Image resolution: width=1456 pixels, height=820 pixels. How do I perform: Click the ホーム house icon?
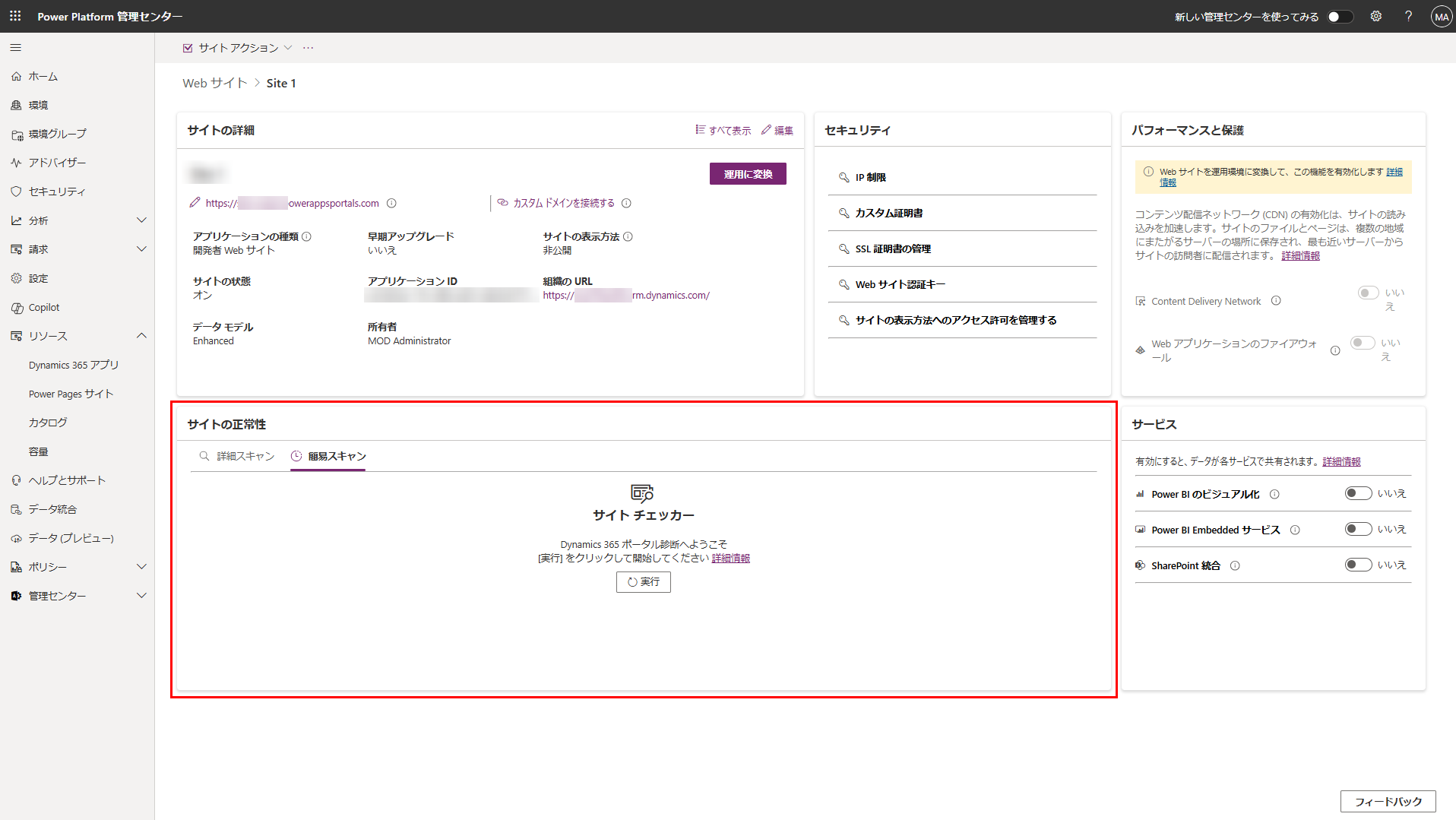(x=17, y=76)
